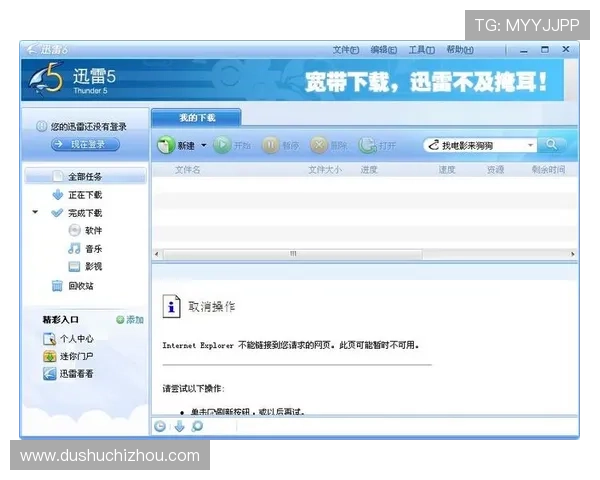
Task: Click the Open (打开) folder icon
Action: pyautogui.click(x=367, y=145)
